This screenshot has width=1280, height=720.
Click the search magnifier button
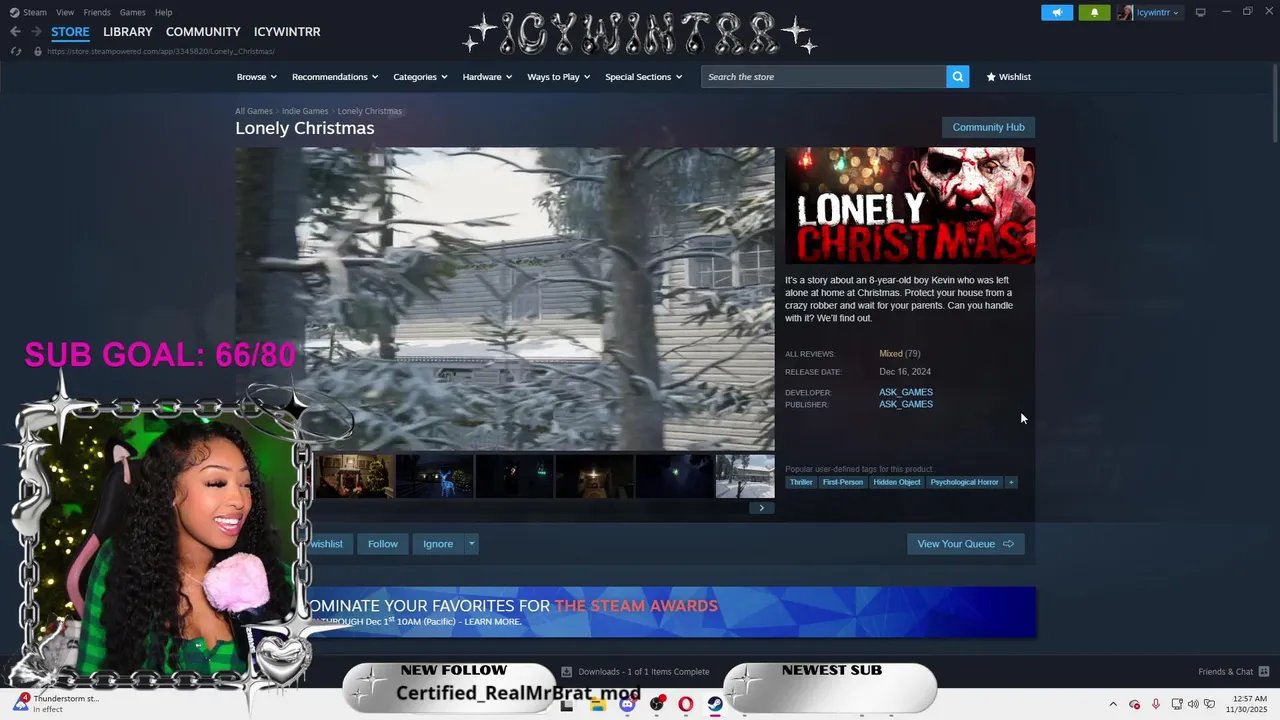(957, 77)
